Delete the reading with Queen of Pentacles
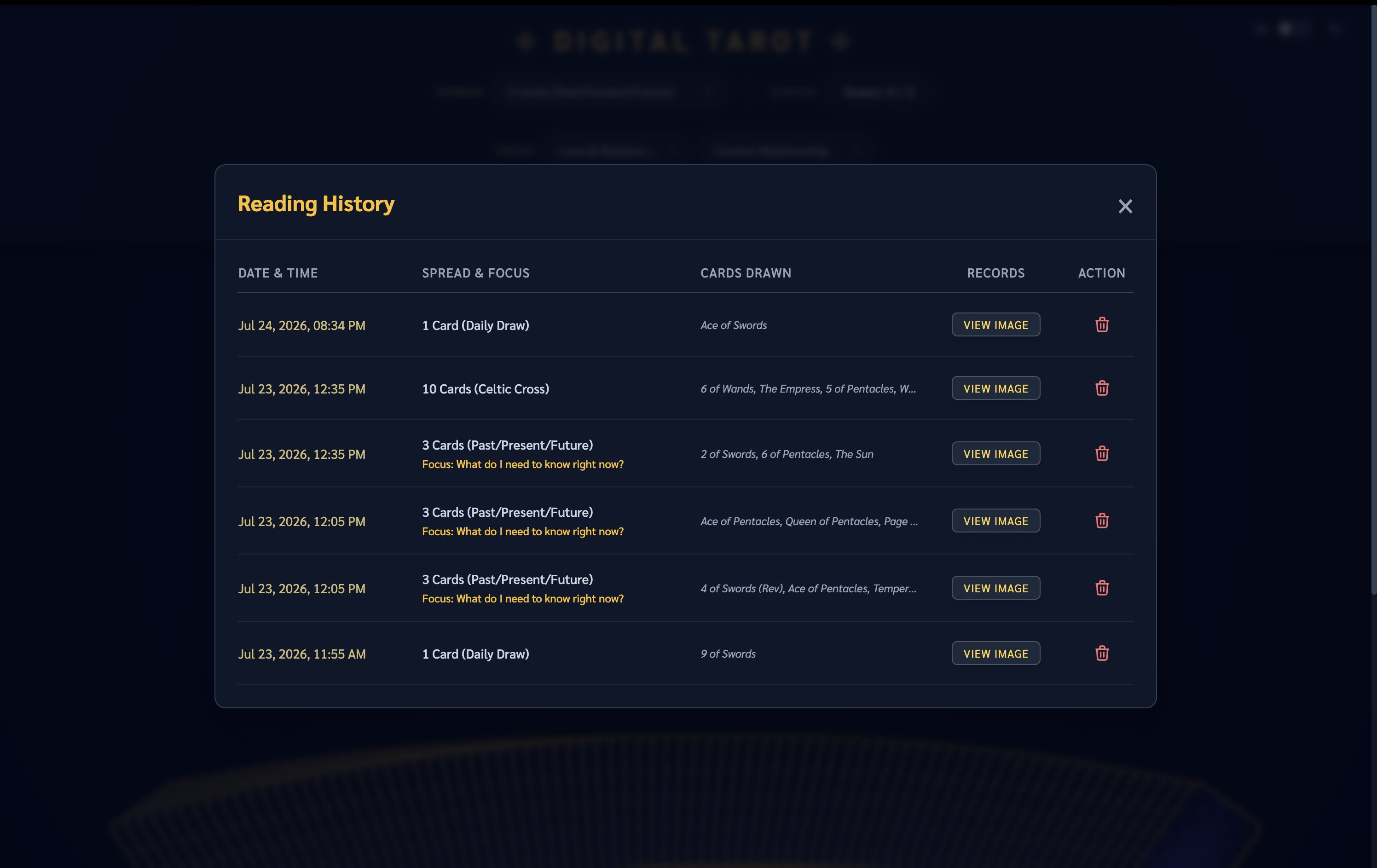The height and width of the screenshot is (868, 1377). tap(1102, 521)
